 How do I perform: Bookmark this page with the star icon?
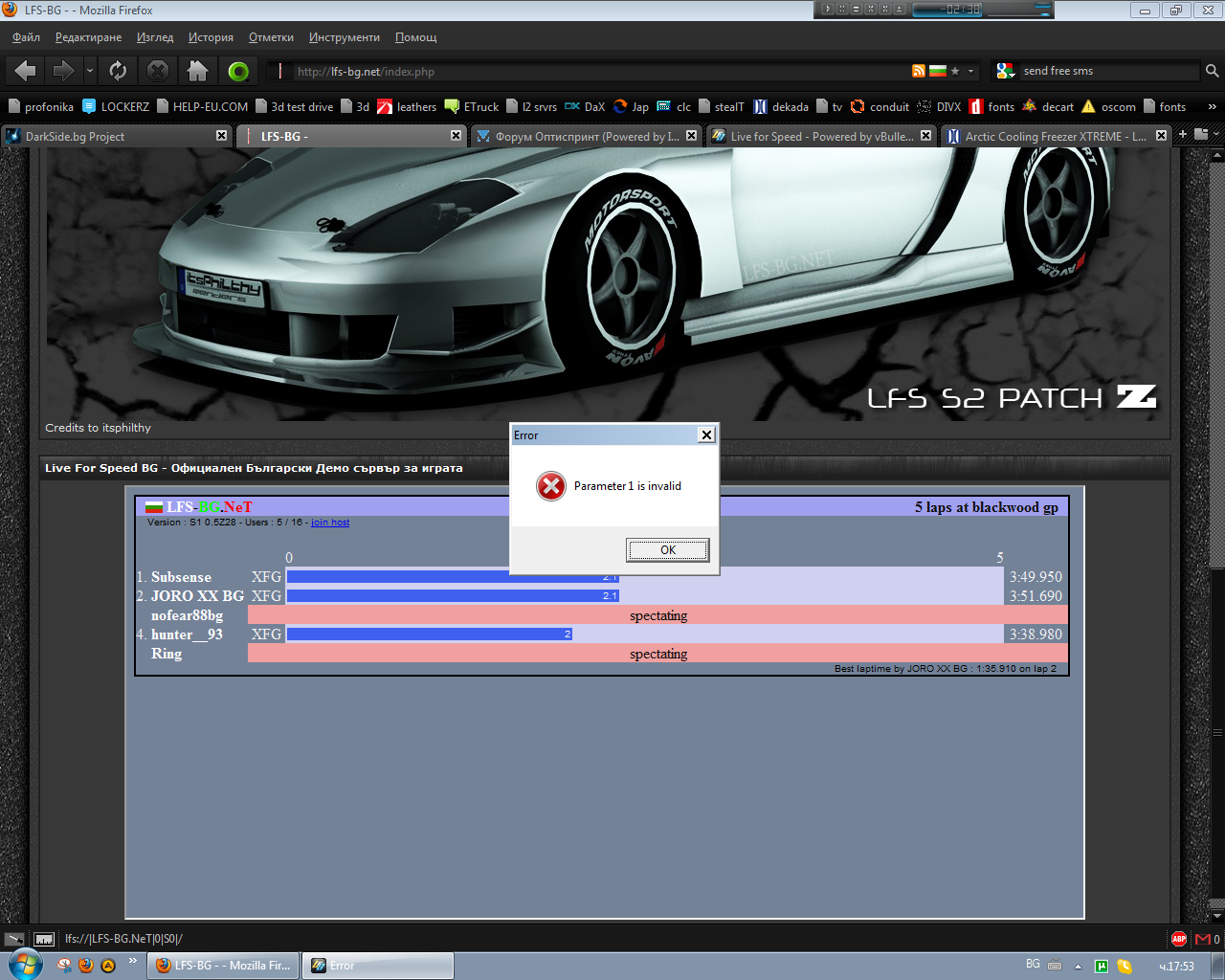tap(955, 71)
